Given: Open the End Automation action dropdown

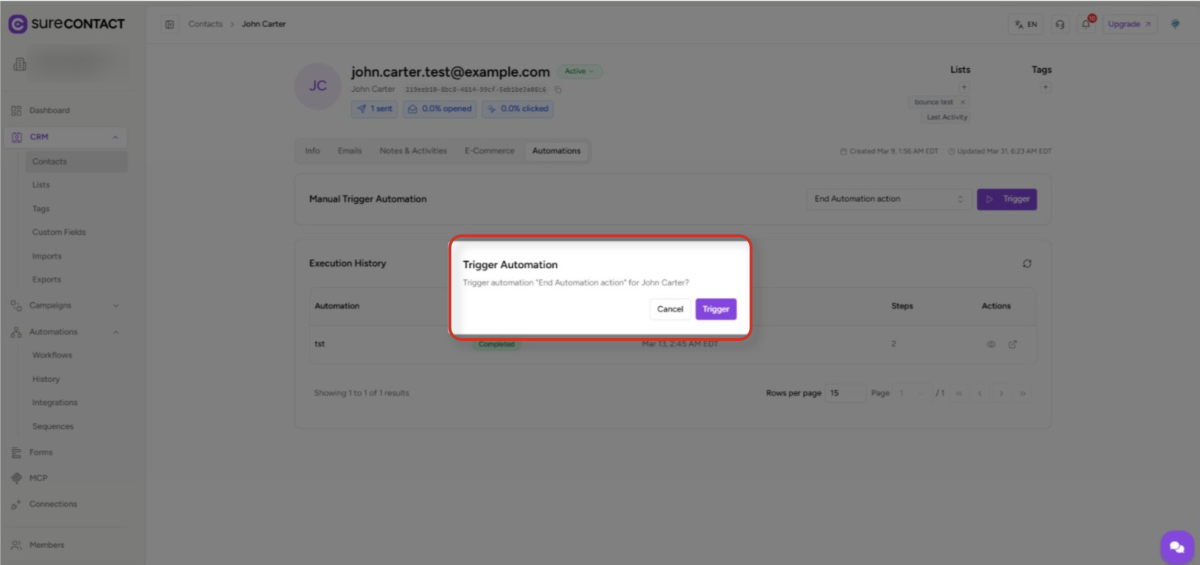Looking at the screenshot, I should (x=888, y=199).
